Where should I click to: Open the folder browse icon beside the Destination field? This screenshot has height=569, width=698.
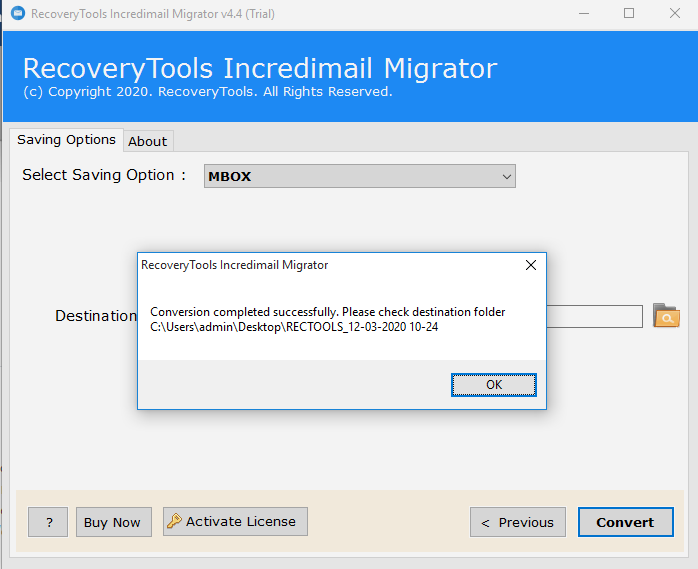666,316
